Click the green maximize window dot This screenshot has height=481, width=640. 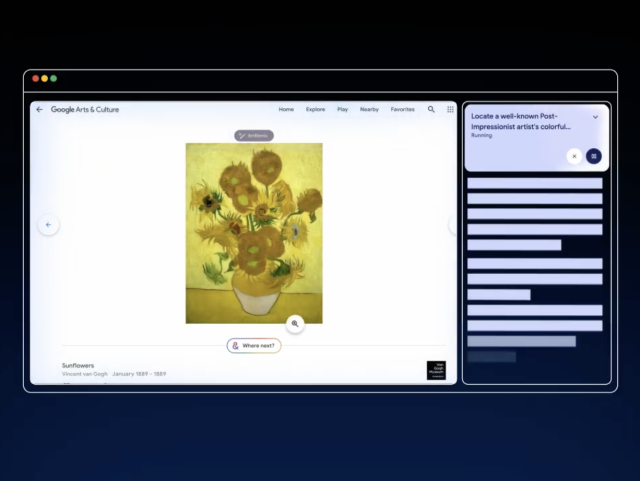[x=53, y=78]
